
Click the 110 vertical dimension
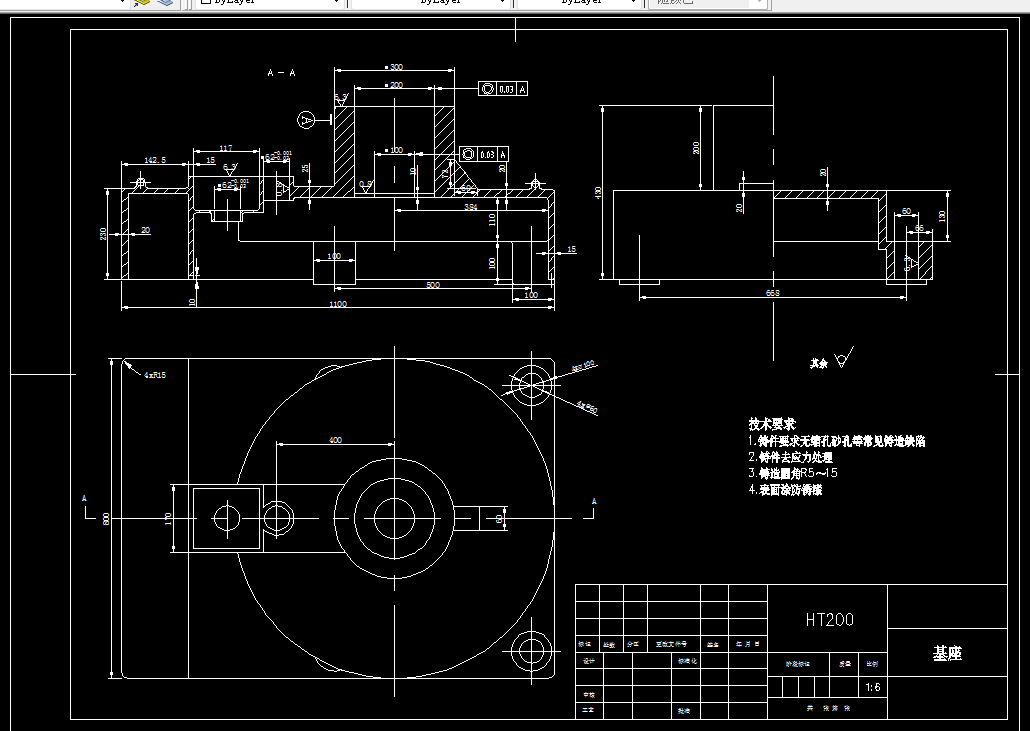492,221
